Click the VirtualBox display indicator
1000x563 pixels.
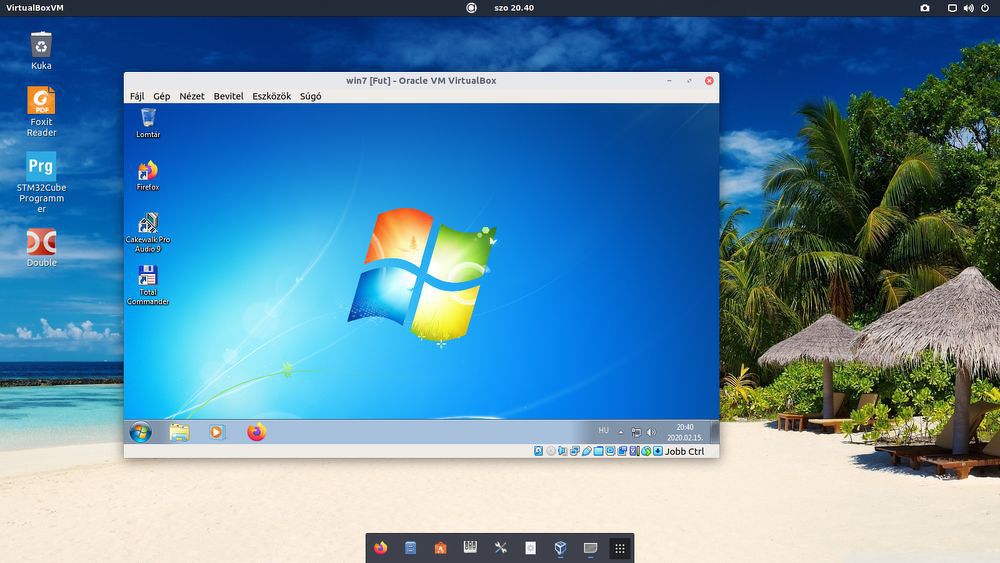(610, 451)
